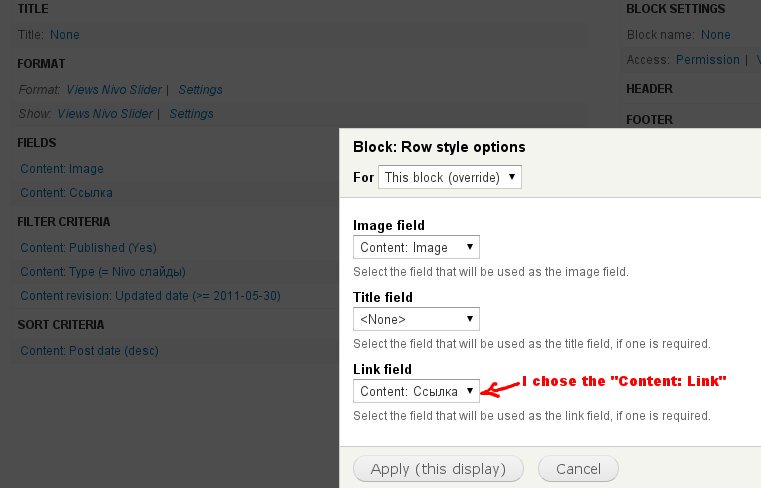Screen dimensions: 761x488
Task: Click the Block name "None" link
Action: [716, 35]
